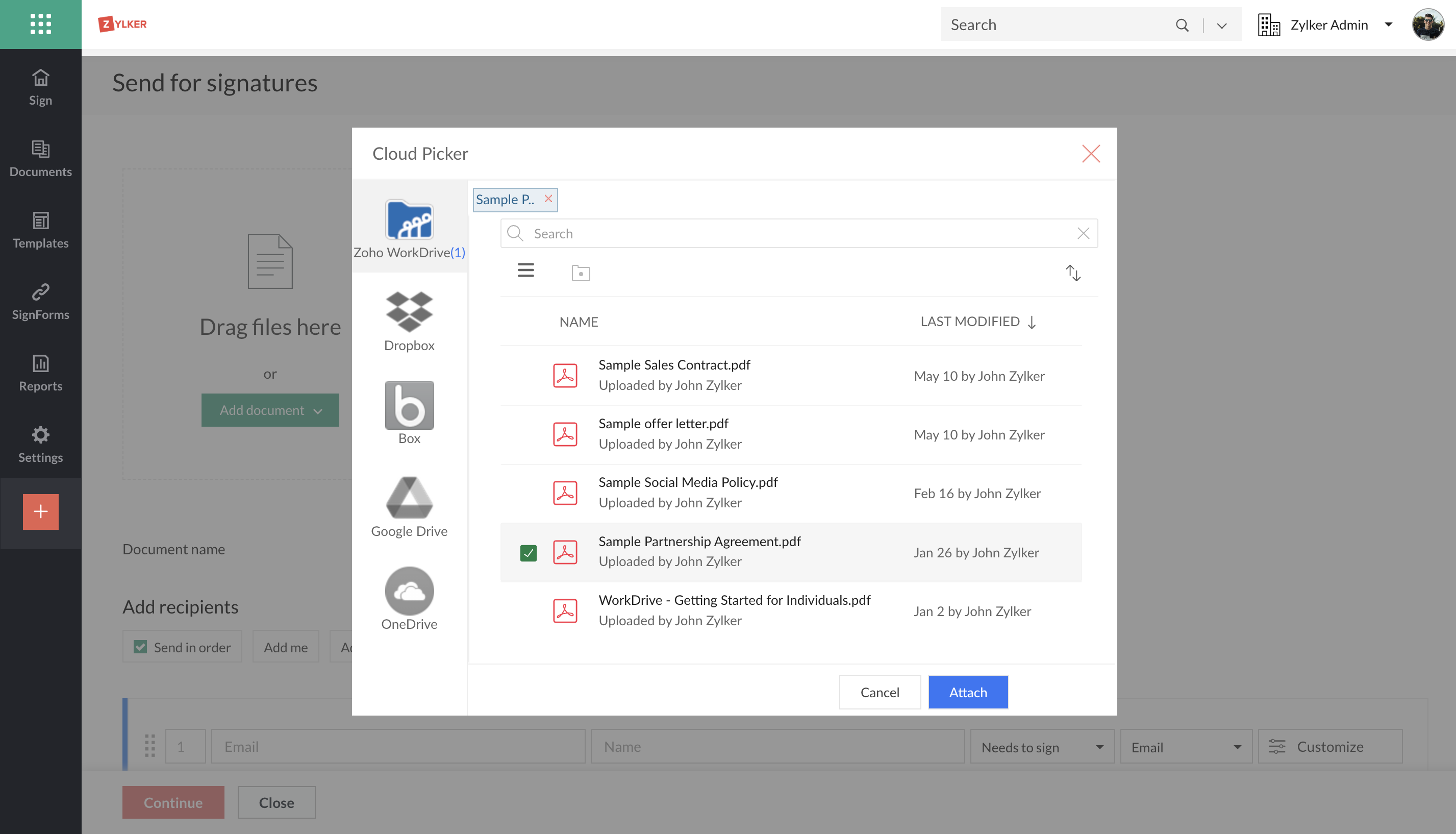Screen dimensions: 1456x834
Task: Open Settings via the gear icon
Action: [40, 445]
